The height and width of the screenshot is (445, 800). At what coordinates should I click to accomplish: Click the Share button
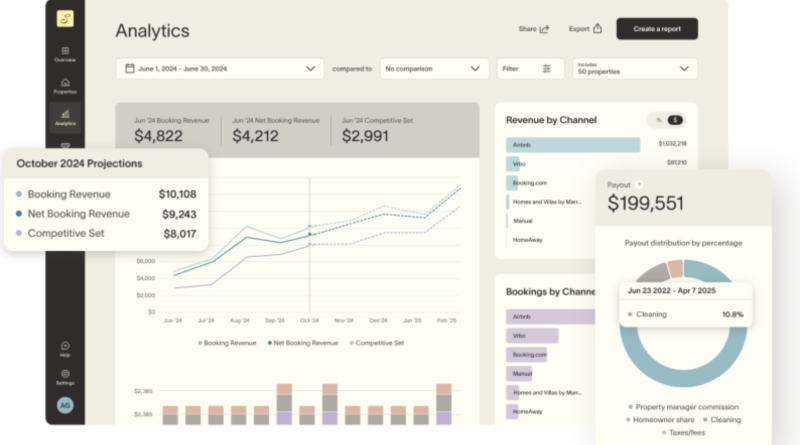click(x=533, y=29)
